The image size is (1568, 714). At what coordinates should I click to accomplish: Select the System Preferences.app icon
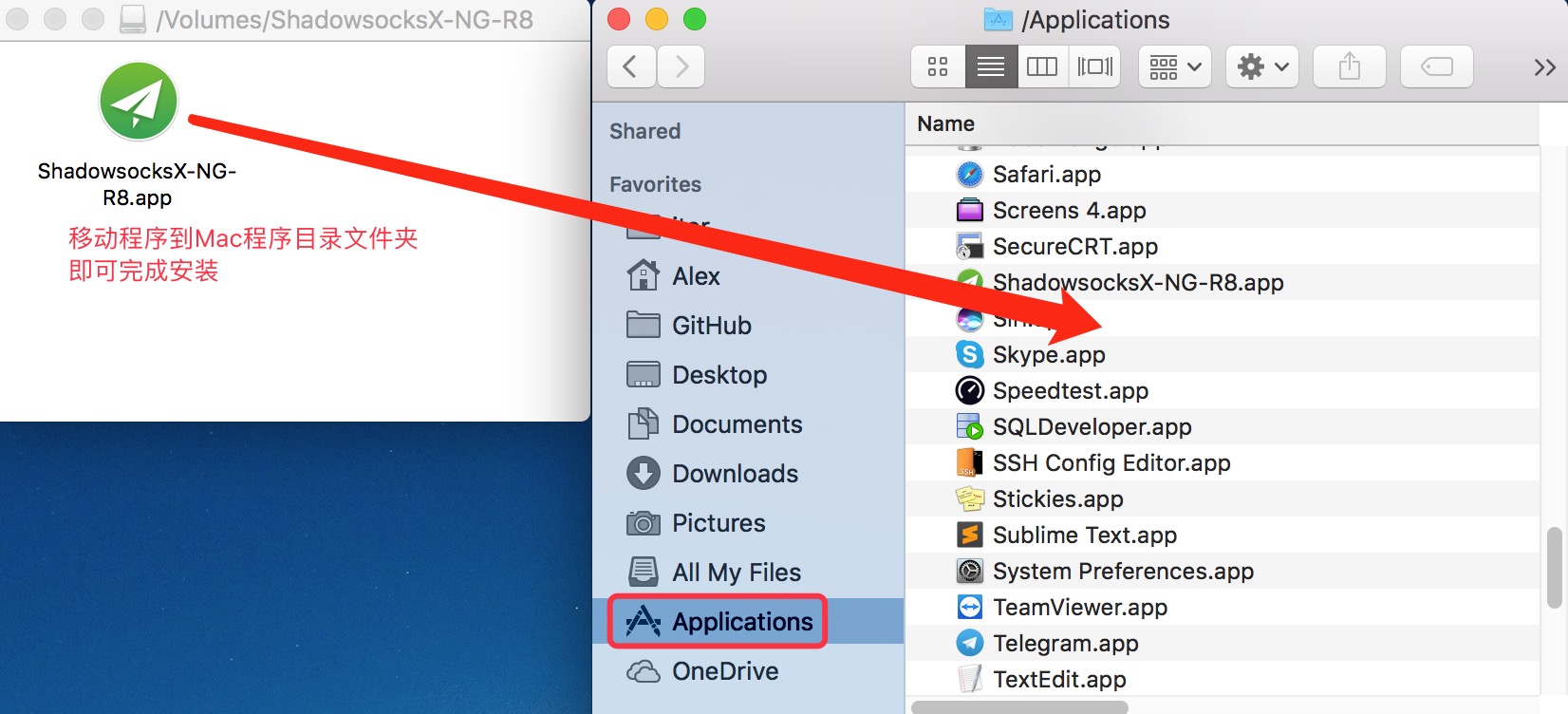point(969,572)
